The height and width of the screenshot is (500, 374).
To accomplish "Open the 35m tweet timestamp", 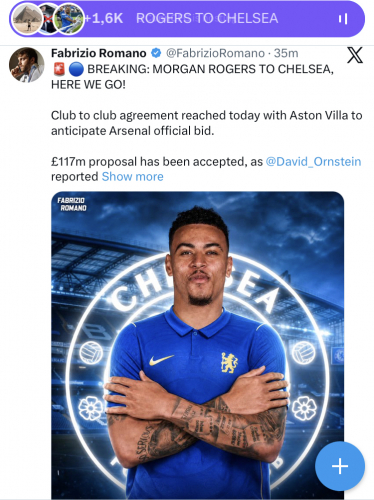I will 286,53.
